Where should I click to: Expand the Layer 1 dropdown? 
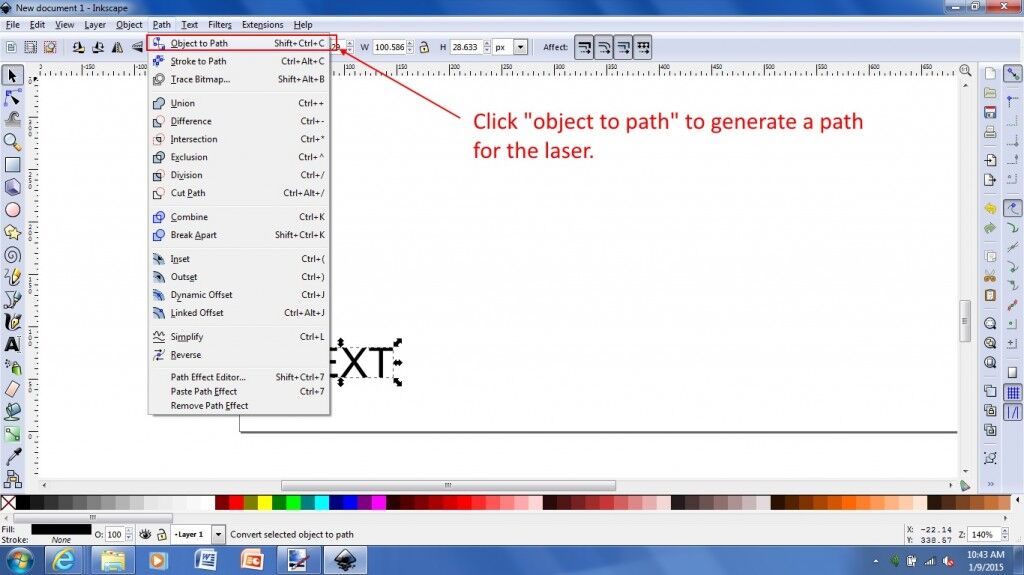[x=219, y=535]
